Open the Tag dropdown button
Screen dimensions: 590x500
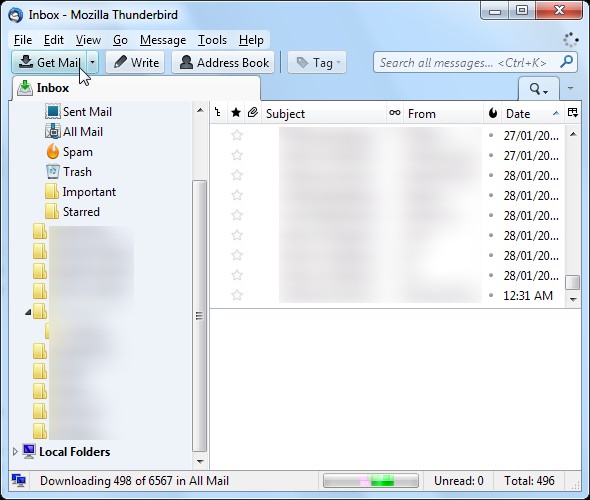tap(317, 62)
